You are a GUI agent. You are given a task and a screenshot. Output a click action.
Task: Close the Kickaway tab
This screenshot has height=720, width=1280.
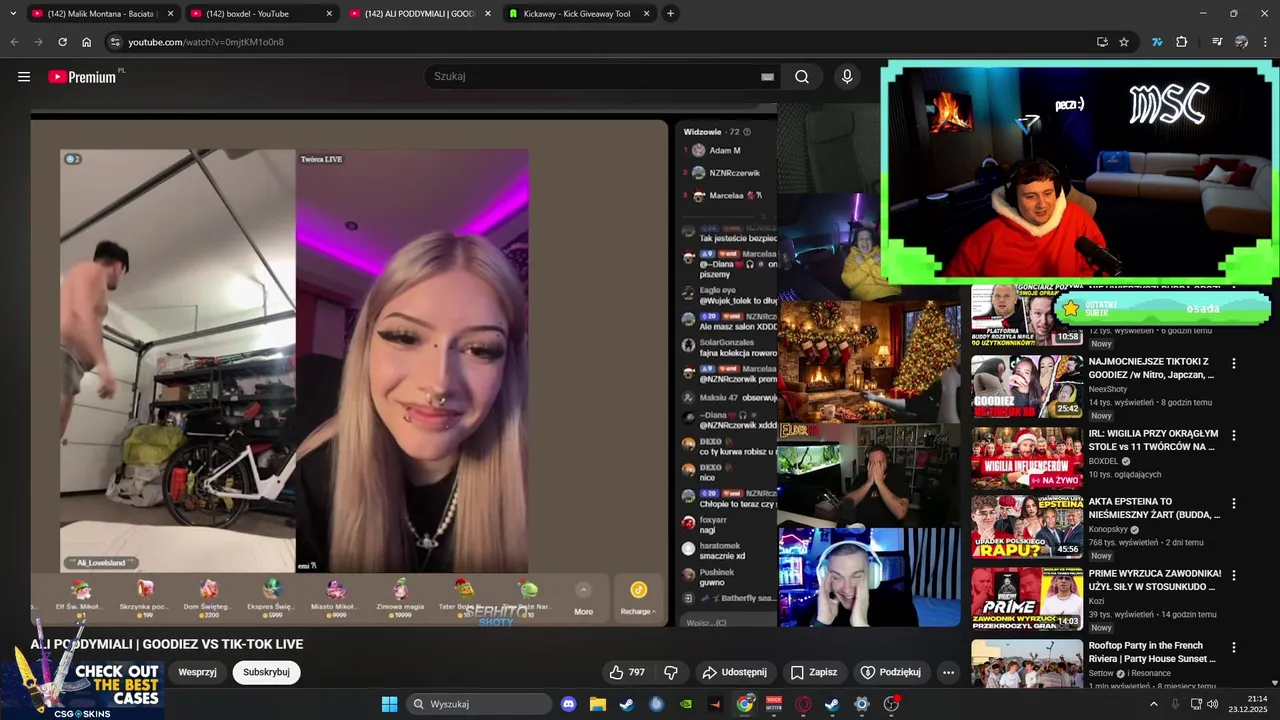(646, 14)
